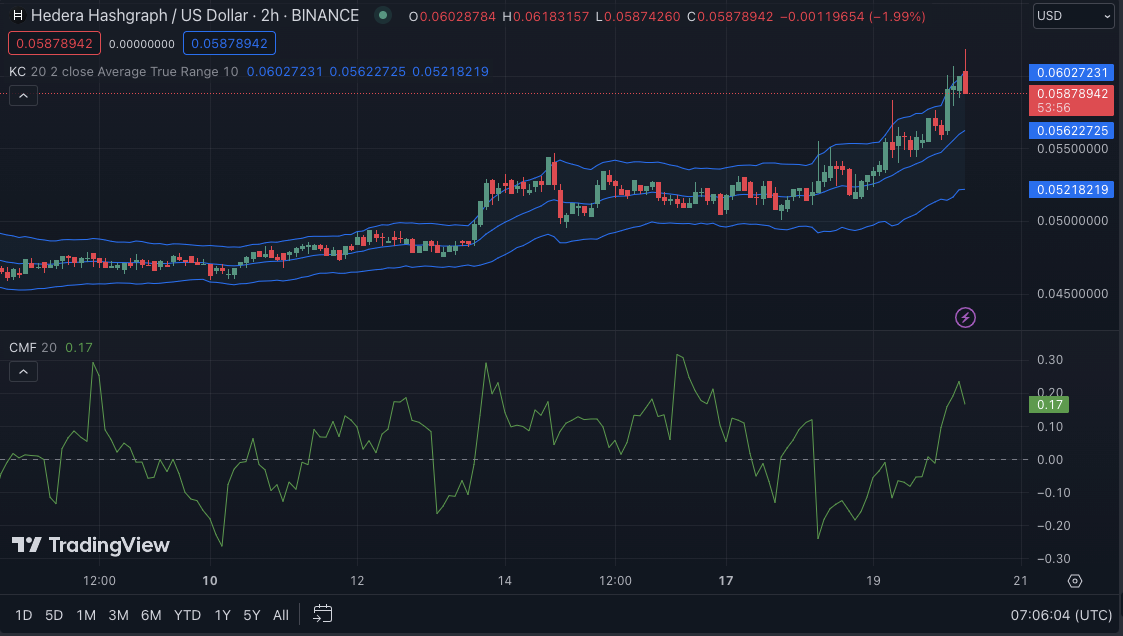Click the 0.05500000 price axis label
The width and height of the screenshot is (1123, 636).
(x=1072, y=148)
